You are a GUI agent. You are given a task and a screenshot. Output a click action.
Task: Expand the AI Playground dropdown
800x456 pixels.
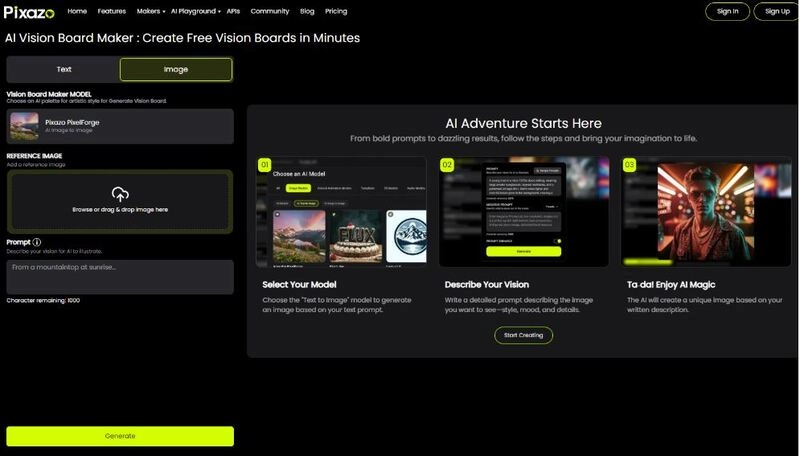[195, 11]
